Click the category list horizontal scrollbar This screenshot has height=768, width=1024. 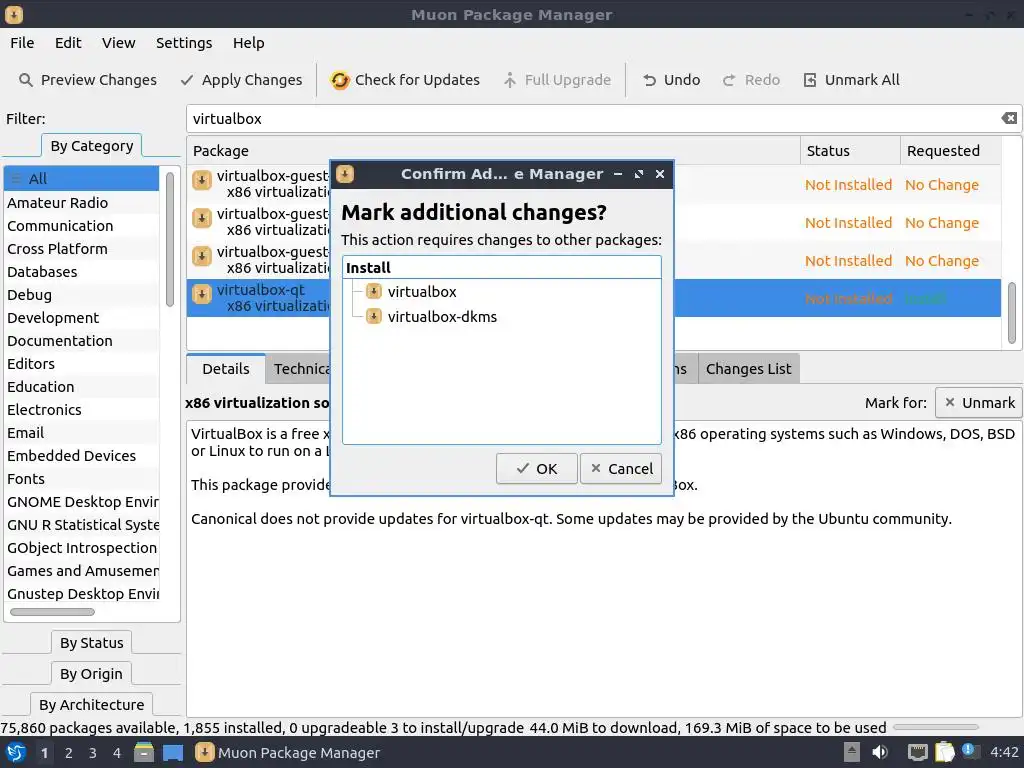(52, 612)
